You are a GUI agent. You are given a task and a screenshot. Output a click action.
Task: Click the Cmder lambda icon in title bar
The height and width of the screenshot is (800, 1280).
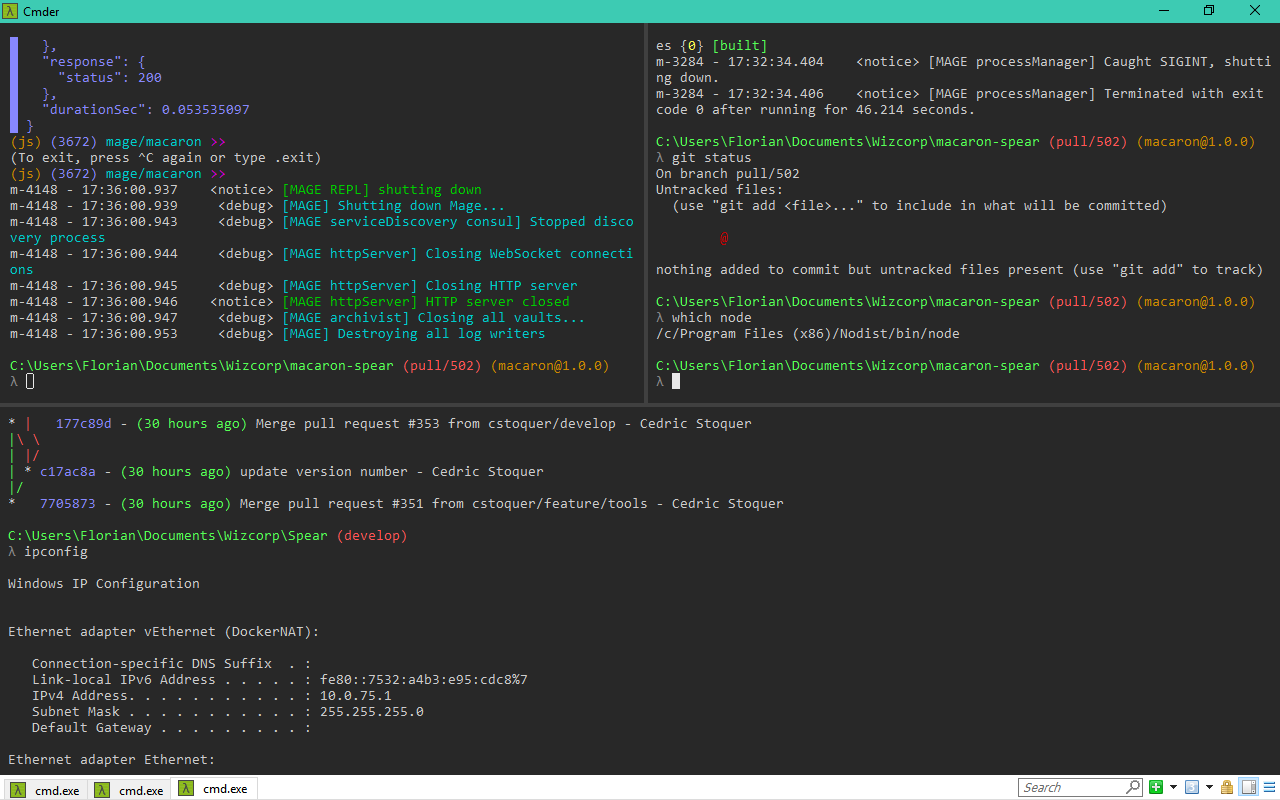pos(11,10)
